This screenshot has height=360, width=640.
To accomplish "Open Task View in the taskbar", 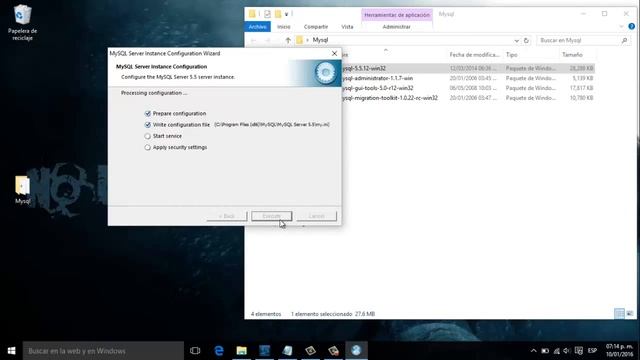I will point(195,351).
